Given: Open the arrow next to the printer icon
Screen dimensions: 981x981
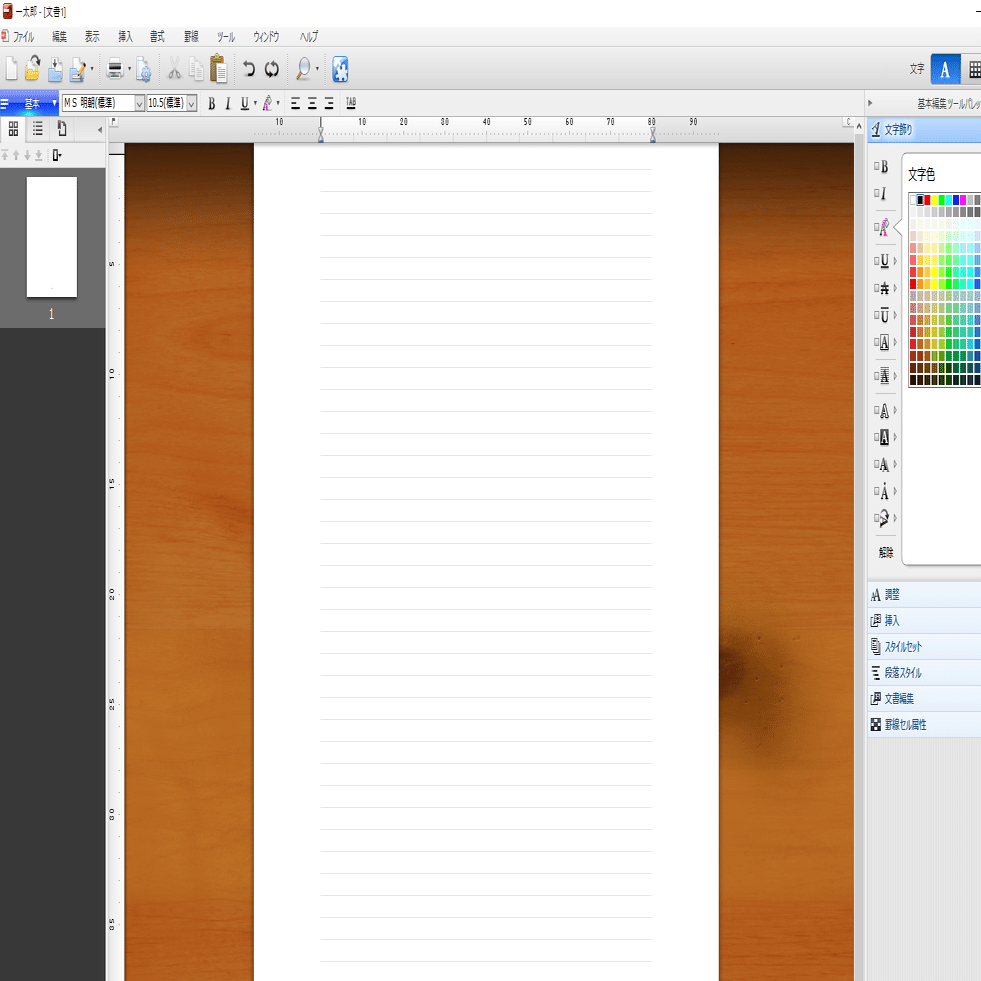Looking at the screenshot, I should click(130, 69).
